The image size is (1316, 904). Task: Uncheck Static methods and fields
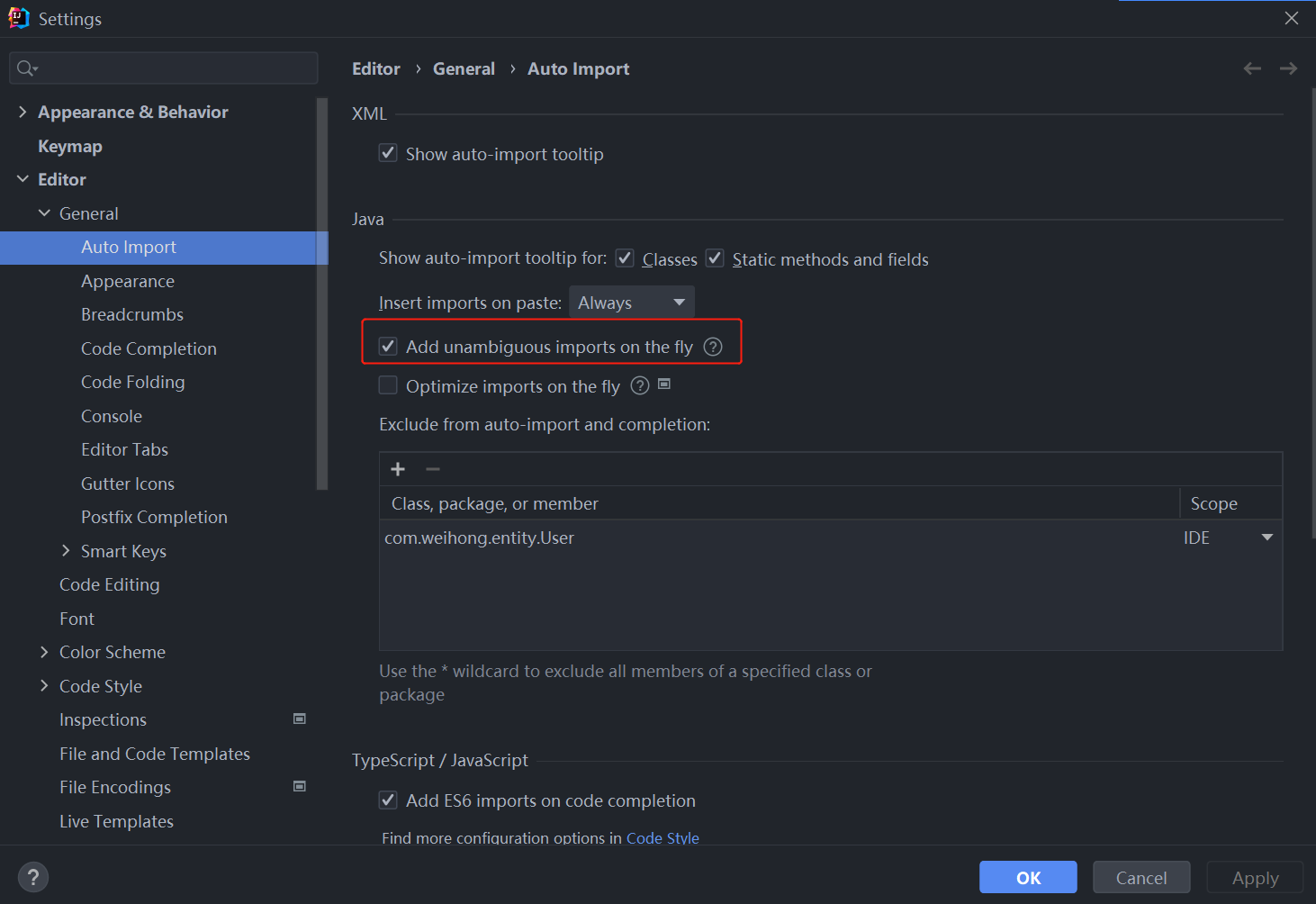(x=715, y=258)
